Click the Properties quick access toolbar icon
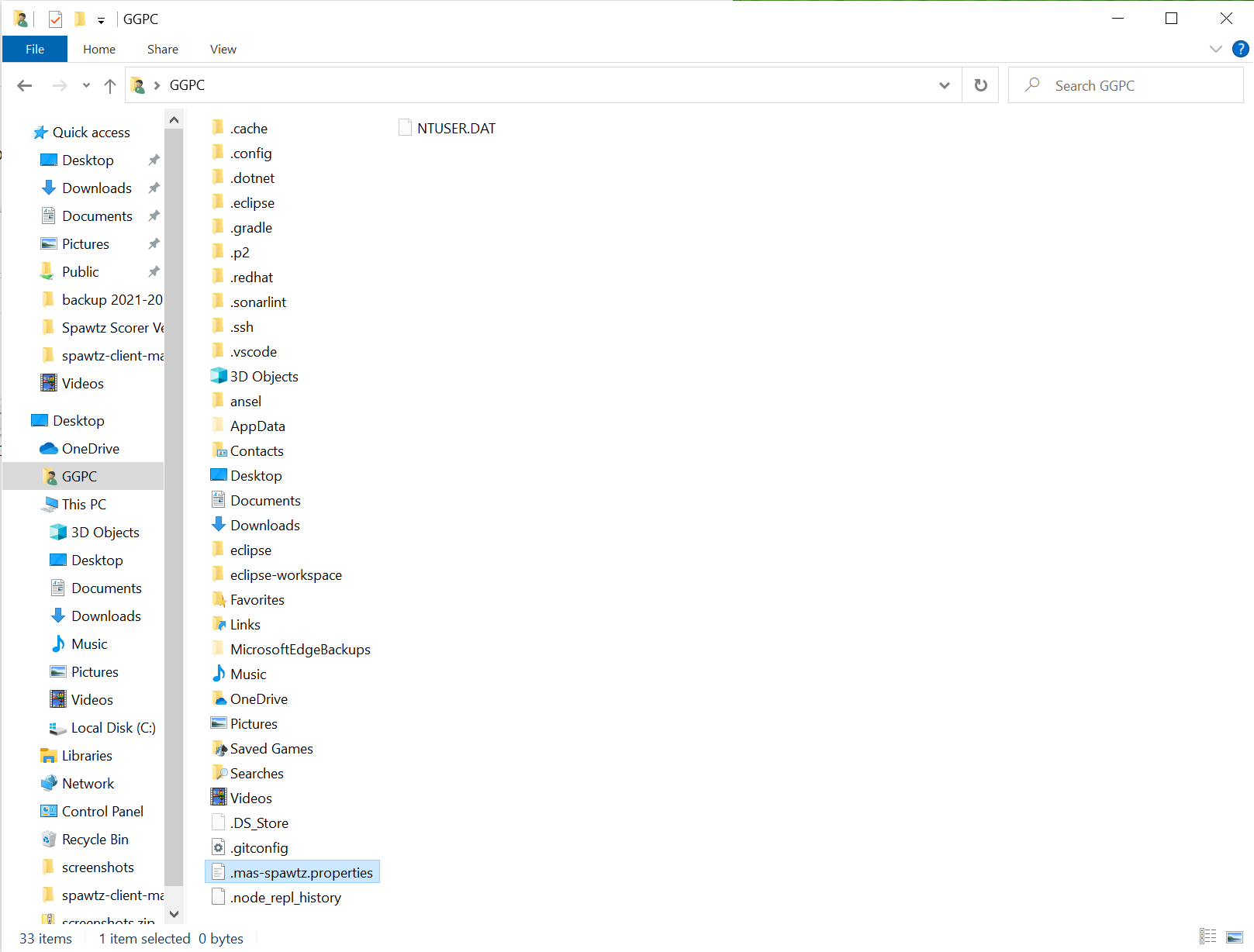This screenshot has height=952, width=1254. pyautogui.click(x=56, y=19)
